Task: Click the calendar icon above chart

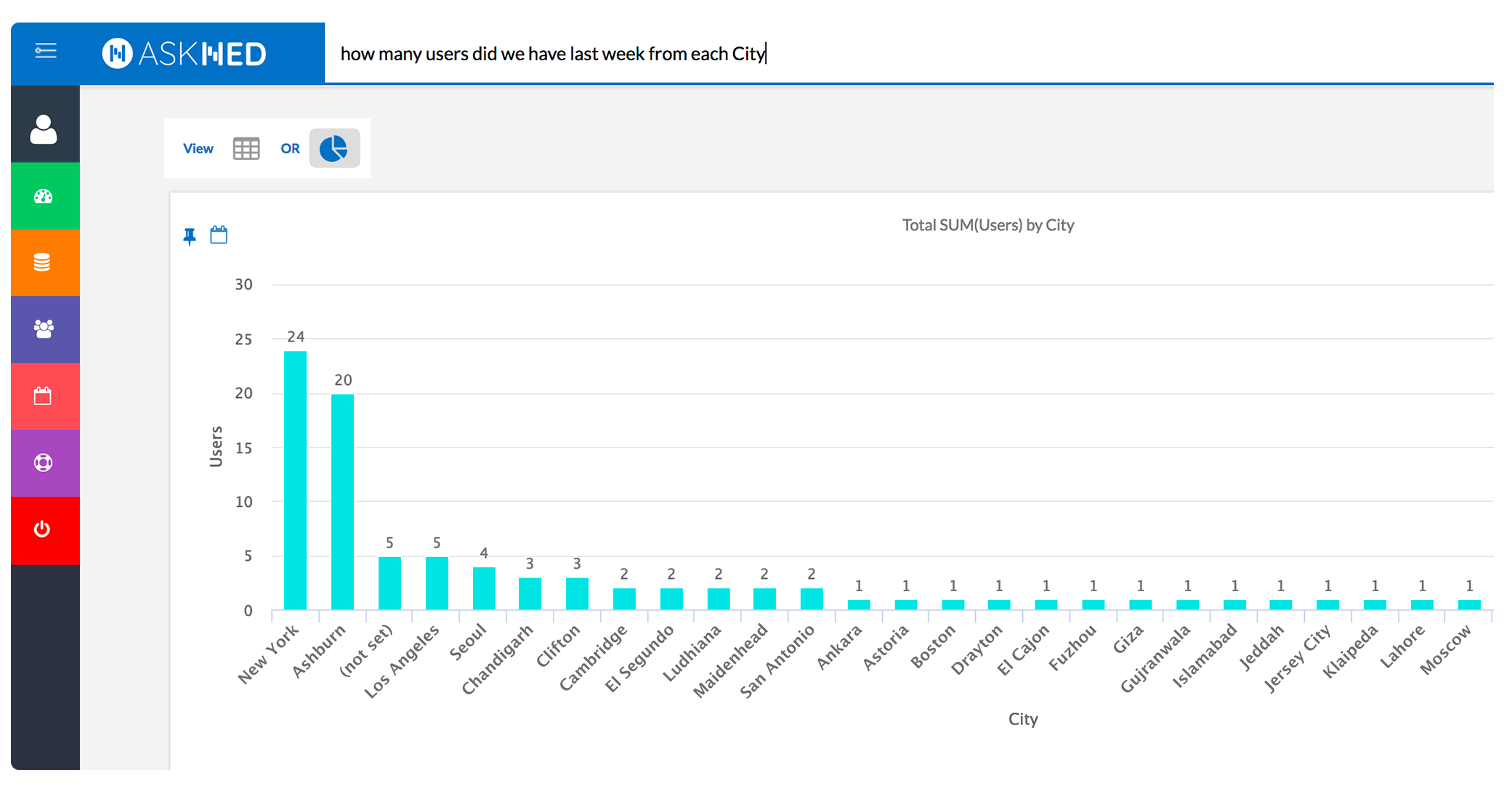Action: 219,235
